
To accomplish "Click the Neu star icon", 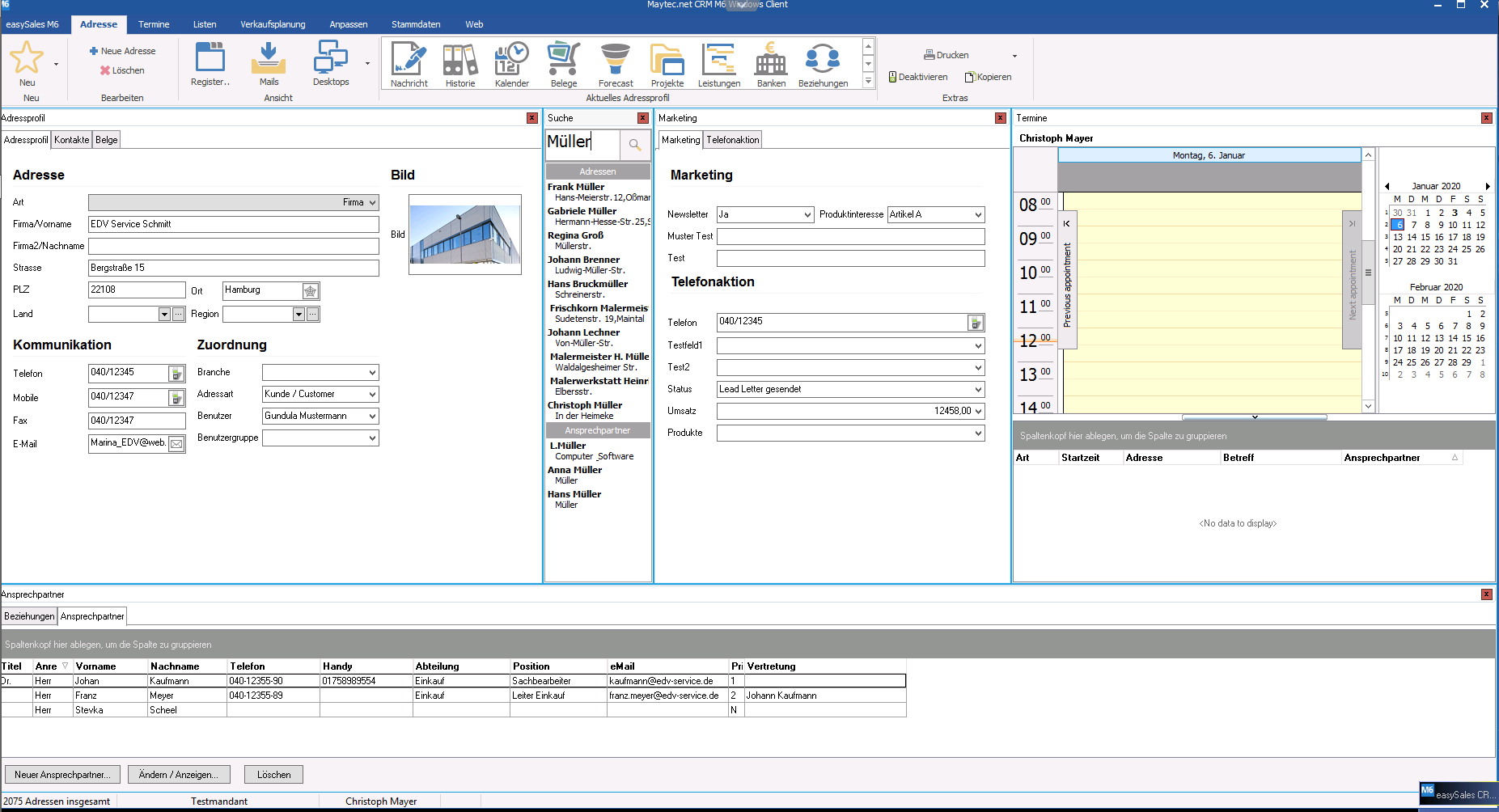I will pos(27,58).
